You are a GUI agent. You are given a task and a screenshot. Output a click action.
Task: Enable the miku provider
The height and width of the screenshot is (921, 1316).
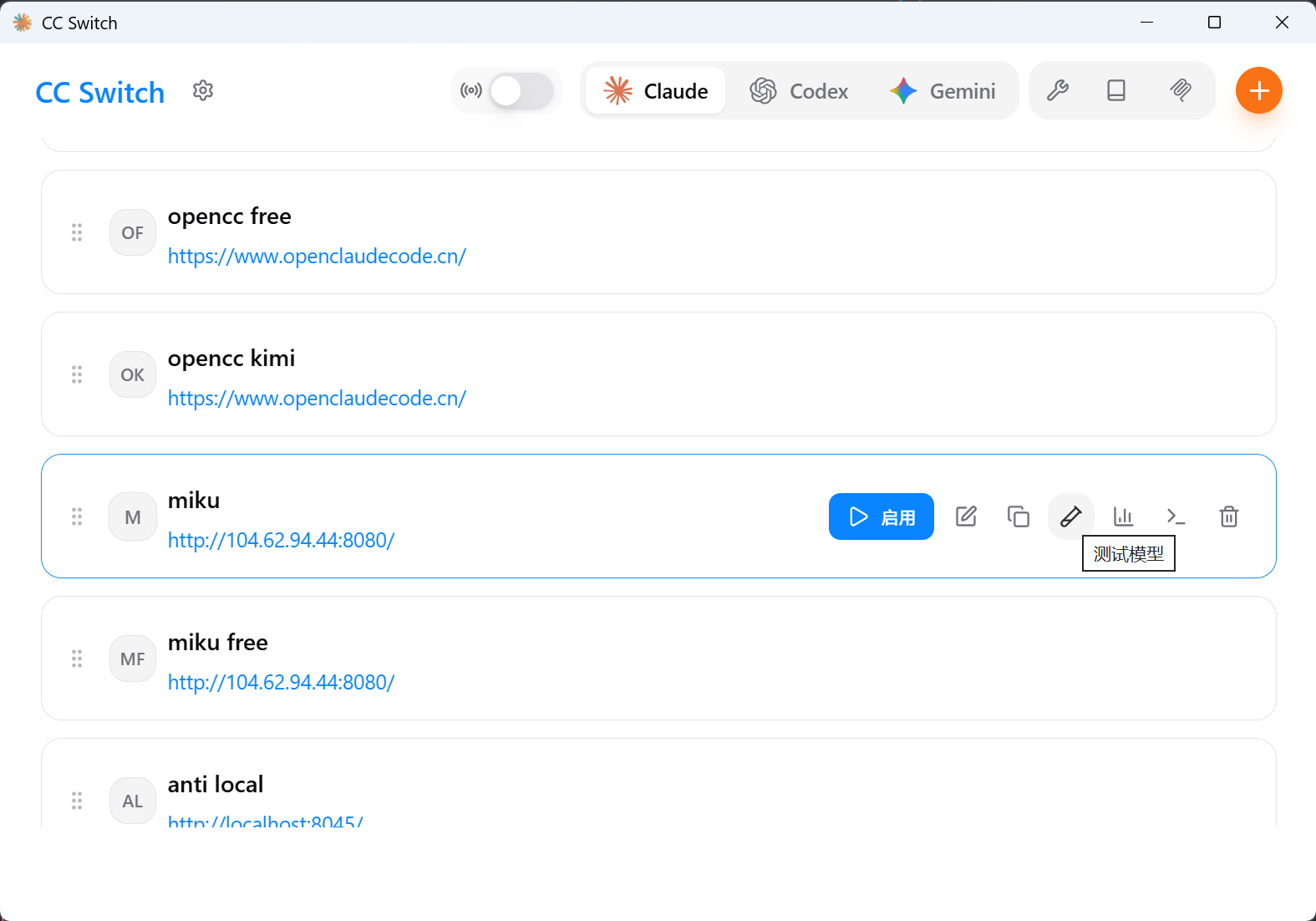(x=881, y=516)
